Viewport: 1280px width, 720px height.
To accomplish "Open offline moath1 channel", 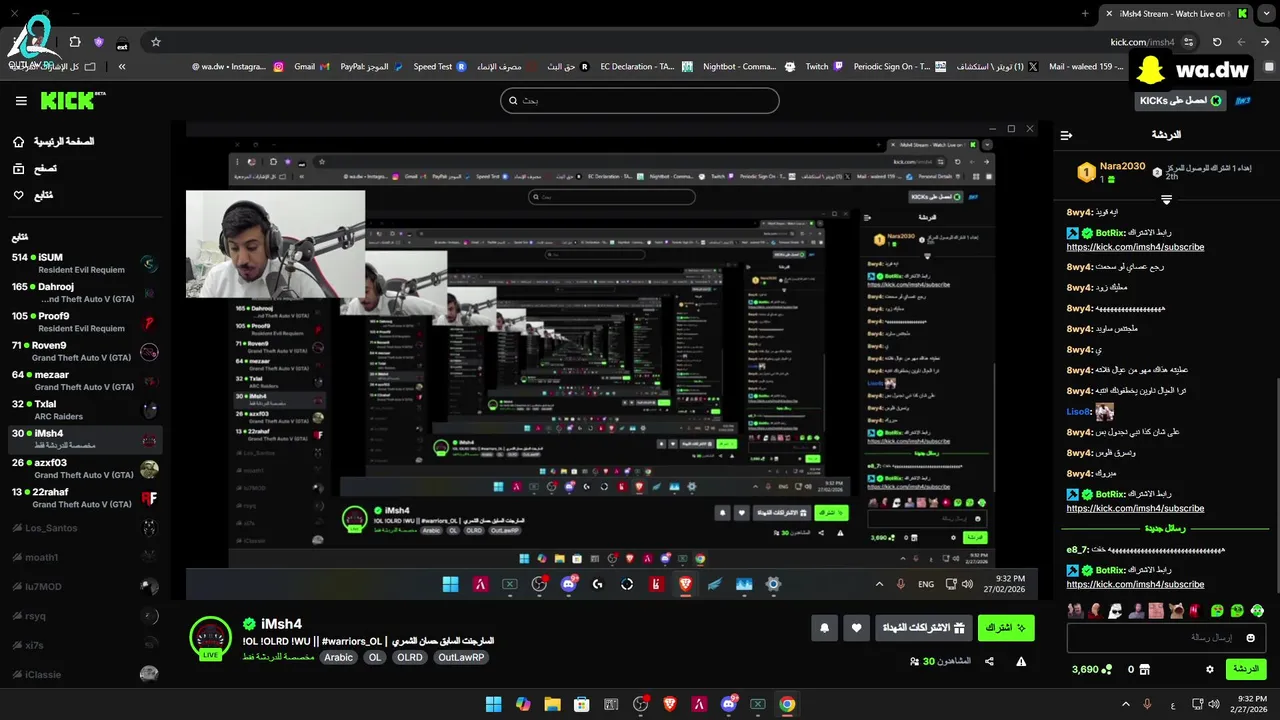I will click(x=85, y=557).
